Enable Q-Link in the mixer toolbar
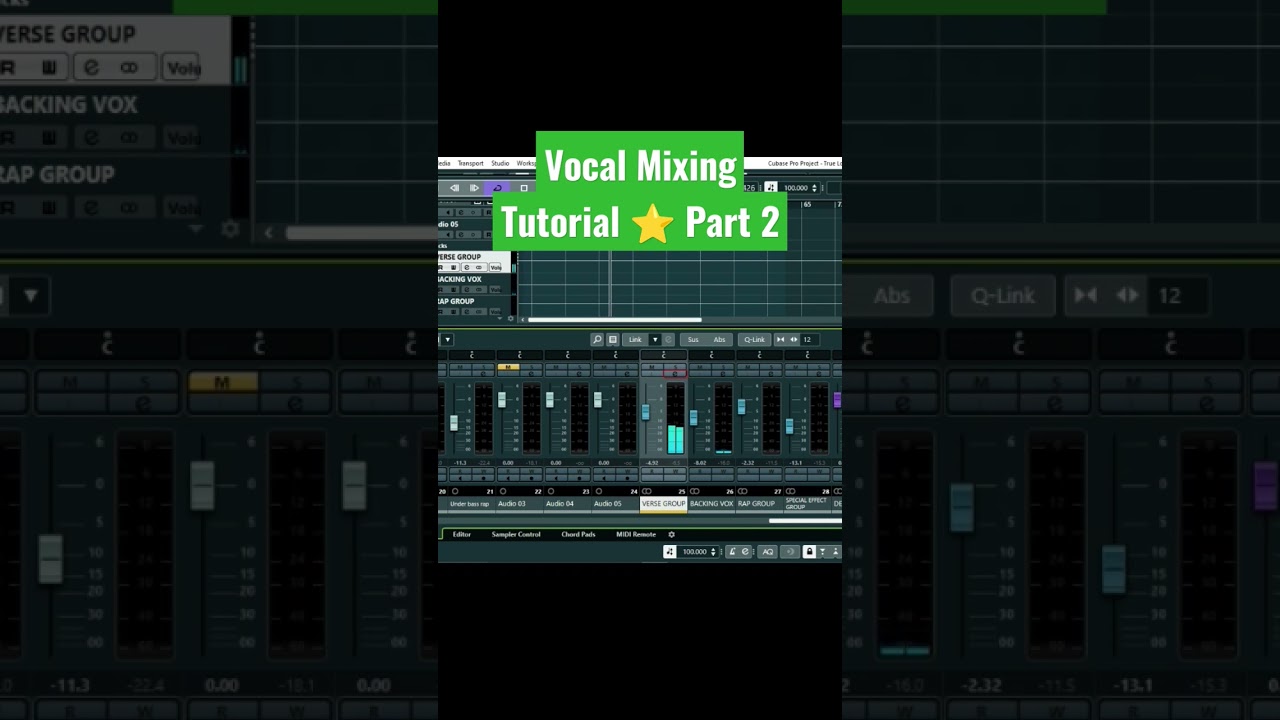 [755, 339]
